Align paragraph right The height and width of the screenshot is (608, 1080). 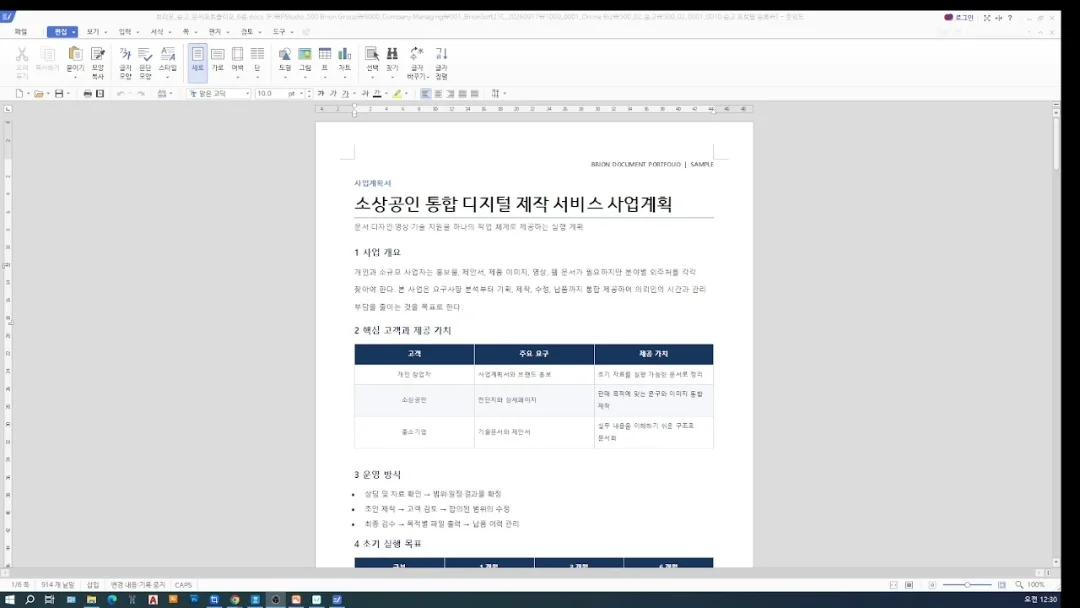tap(450, 94)
